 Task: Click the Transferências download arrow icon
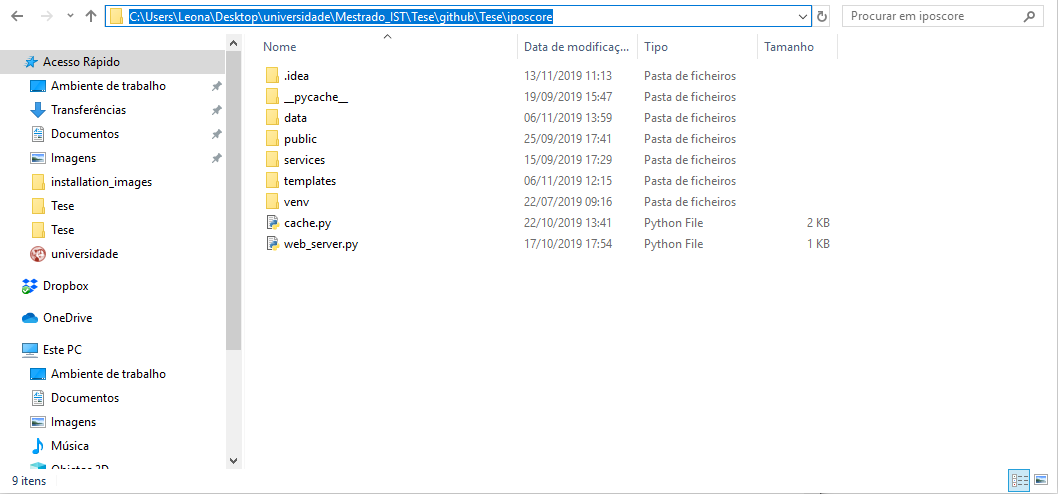(x=38, y=109)
